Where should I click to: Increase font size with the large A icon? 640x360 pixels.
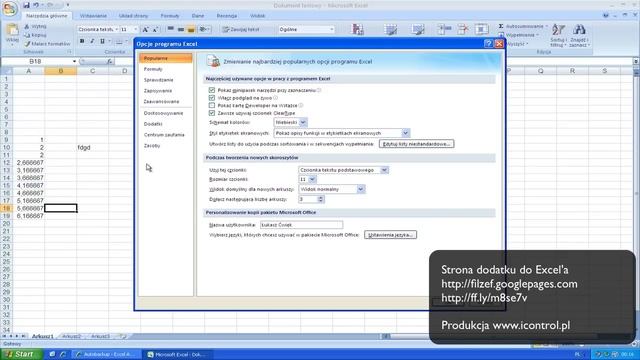(145, 29)
